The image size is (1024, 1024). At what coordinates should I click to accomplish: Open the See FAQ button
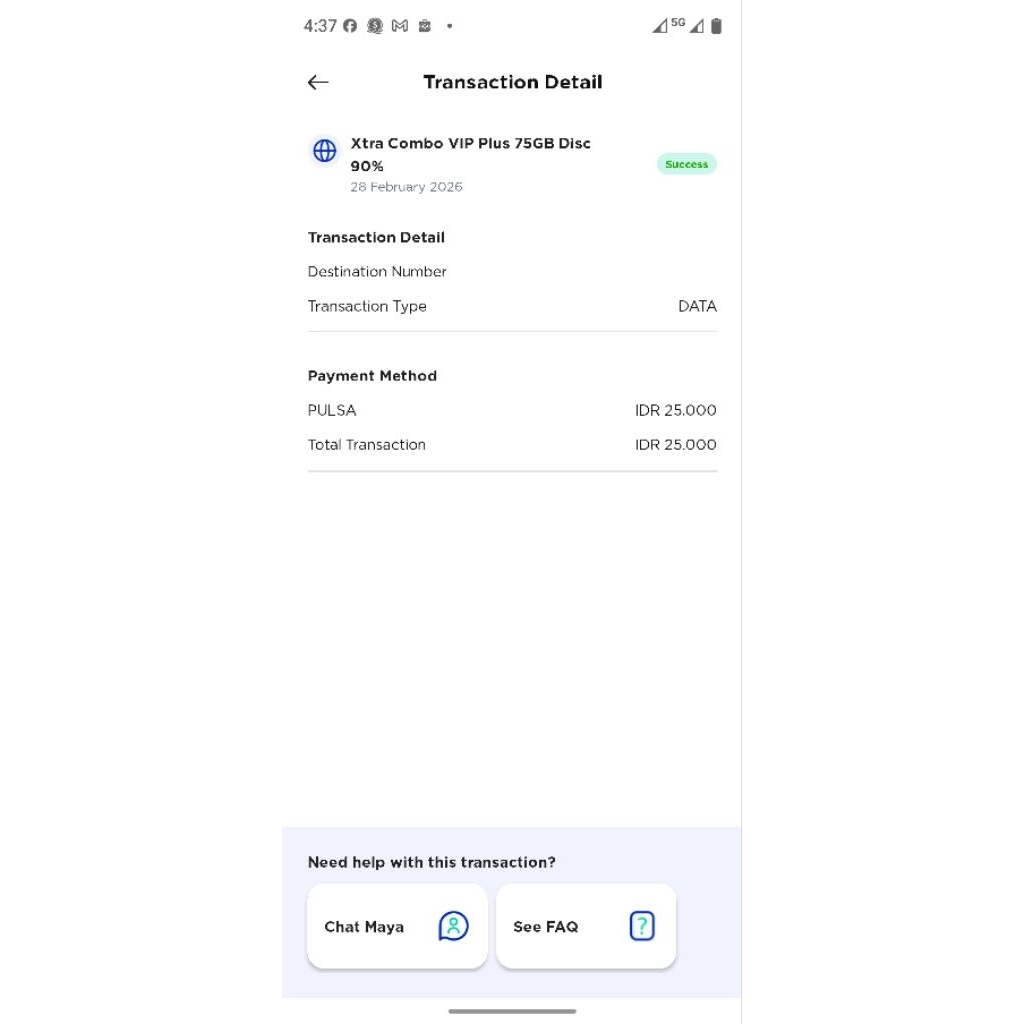point(586,926)
